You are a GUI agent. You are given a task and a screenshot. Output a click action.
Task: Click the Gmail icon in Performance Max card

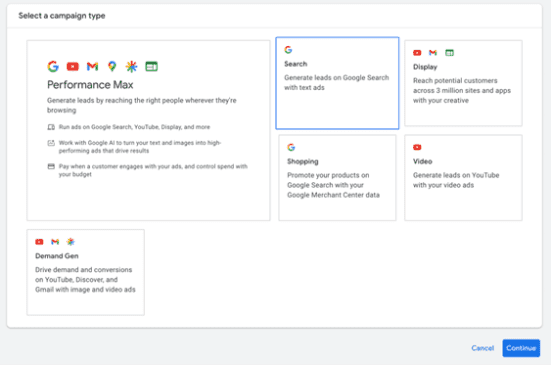tap(92, 66)
